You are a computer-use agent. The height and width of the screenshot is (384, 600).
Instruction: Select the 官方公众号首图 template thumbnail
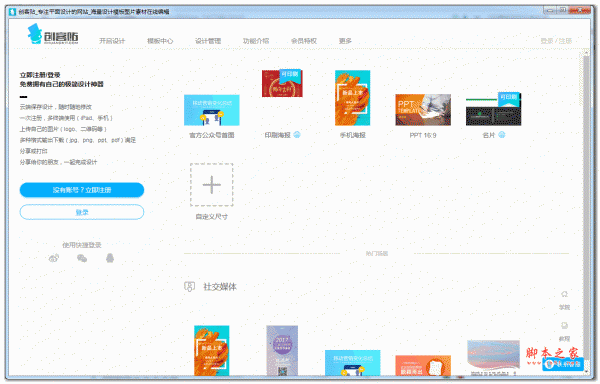point(212,110)
